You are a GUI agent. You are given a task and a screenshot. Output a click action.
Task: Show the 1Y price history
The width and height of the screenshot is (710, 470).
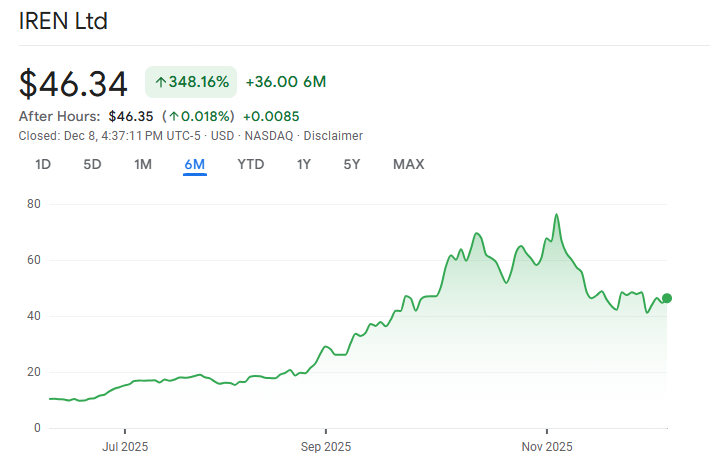304,164
